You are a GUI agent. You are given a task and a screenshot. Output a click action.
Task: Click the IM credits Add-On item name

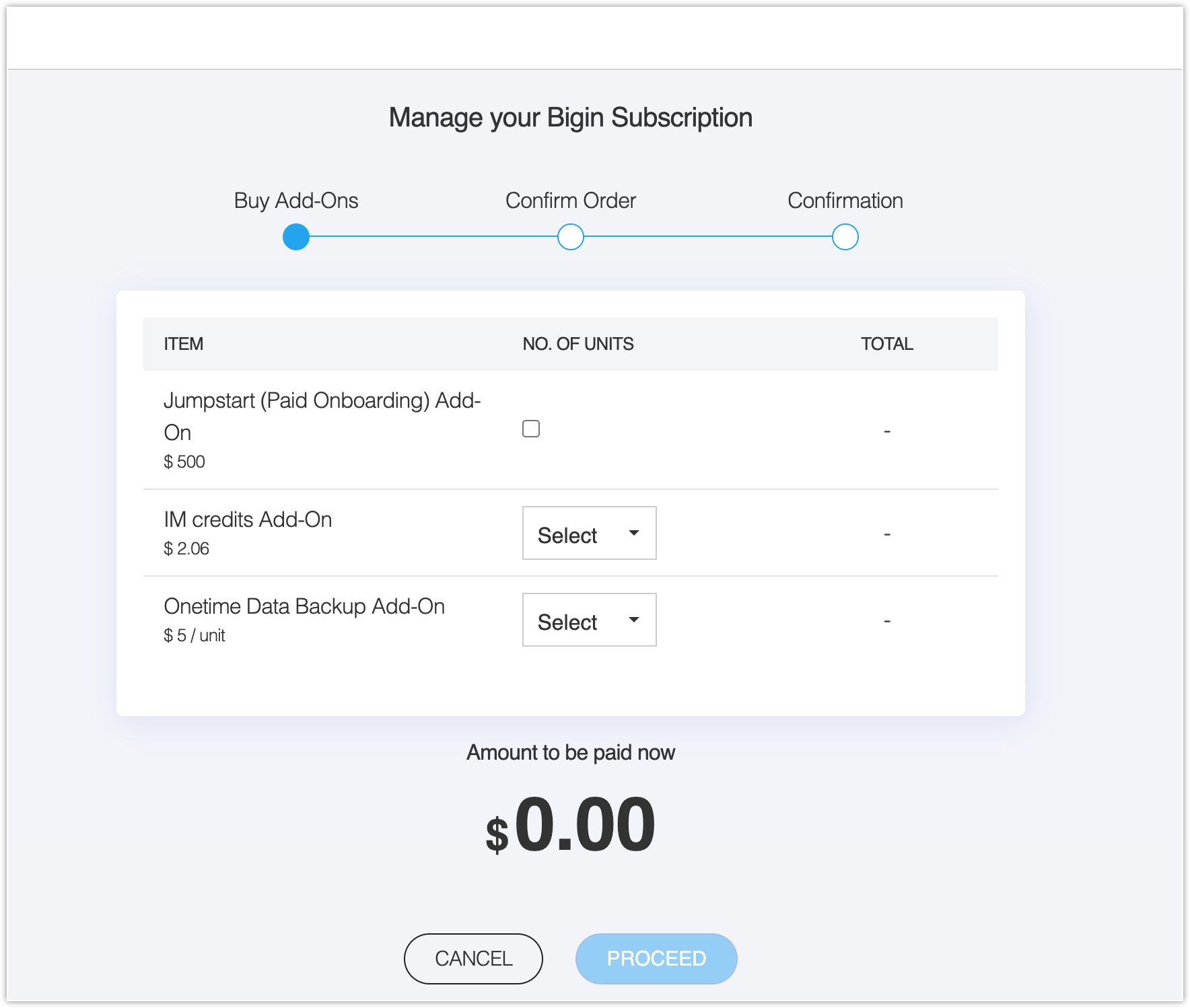pyautogui.click(x=248, y=519)
